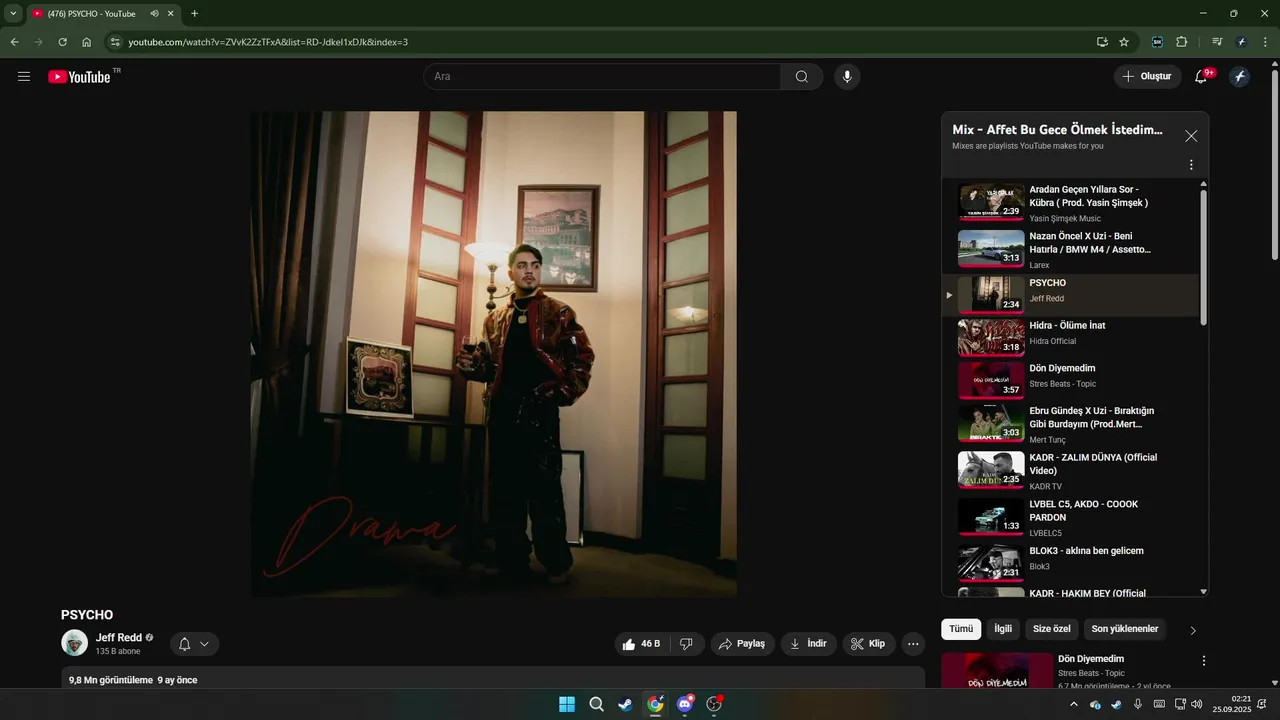Image resolution: width=1280 pixels, height=720 pixels.
Task: Close the Mix playlist panel
Action: point(1191,136)
